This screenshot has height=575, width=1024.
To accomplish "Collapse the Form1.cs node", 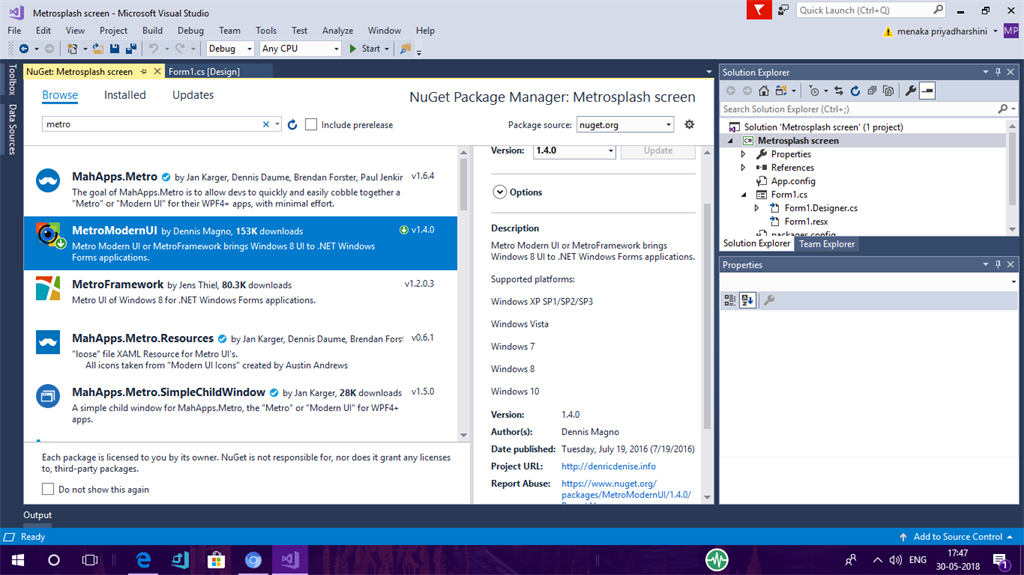I will click(743, 194).
